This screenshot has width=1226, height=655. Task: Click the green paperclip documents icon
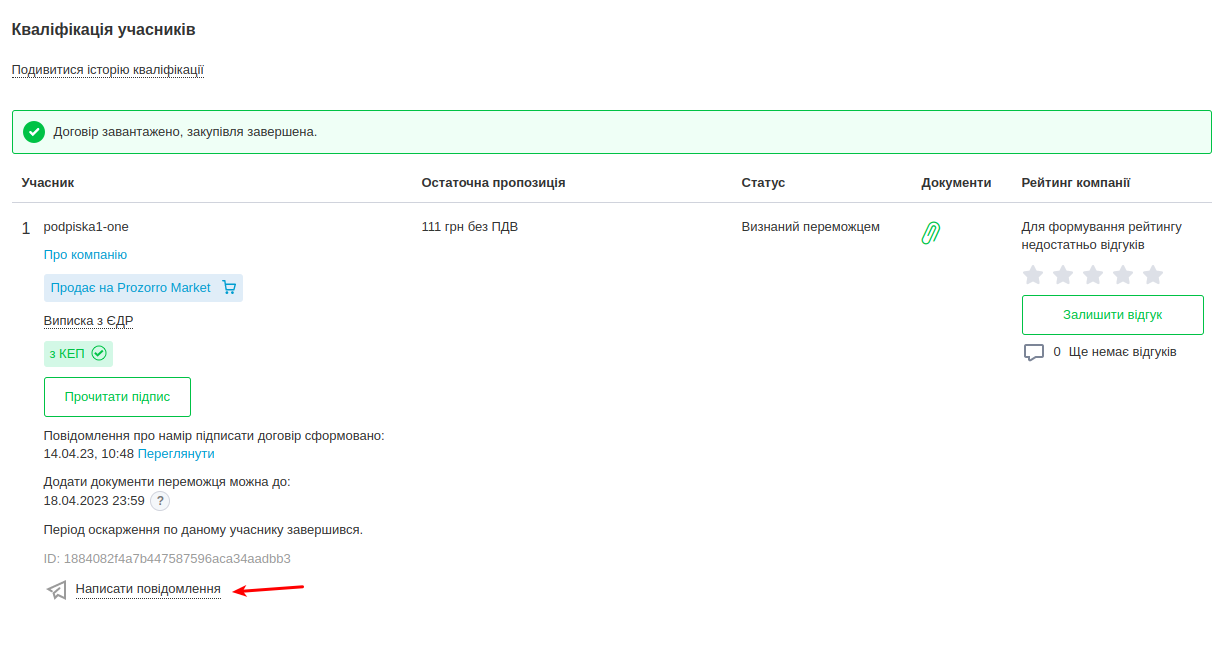pyautogui.click(x=931, y=233)
